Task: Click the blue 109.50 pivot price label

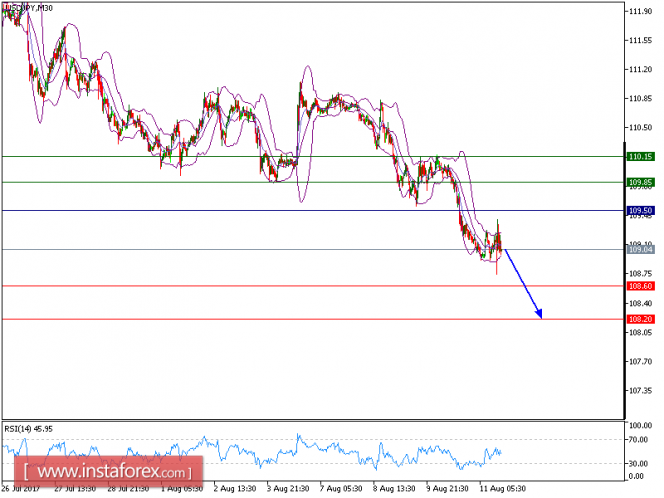Action: (x=640, y=210)
